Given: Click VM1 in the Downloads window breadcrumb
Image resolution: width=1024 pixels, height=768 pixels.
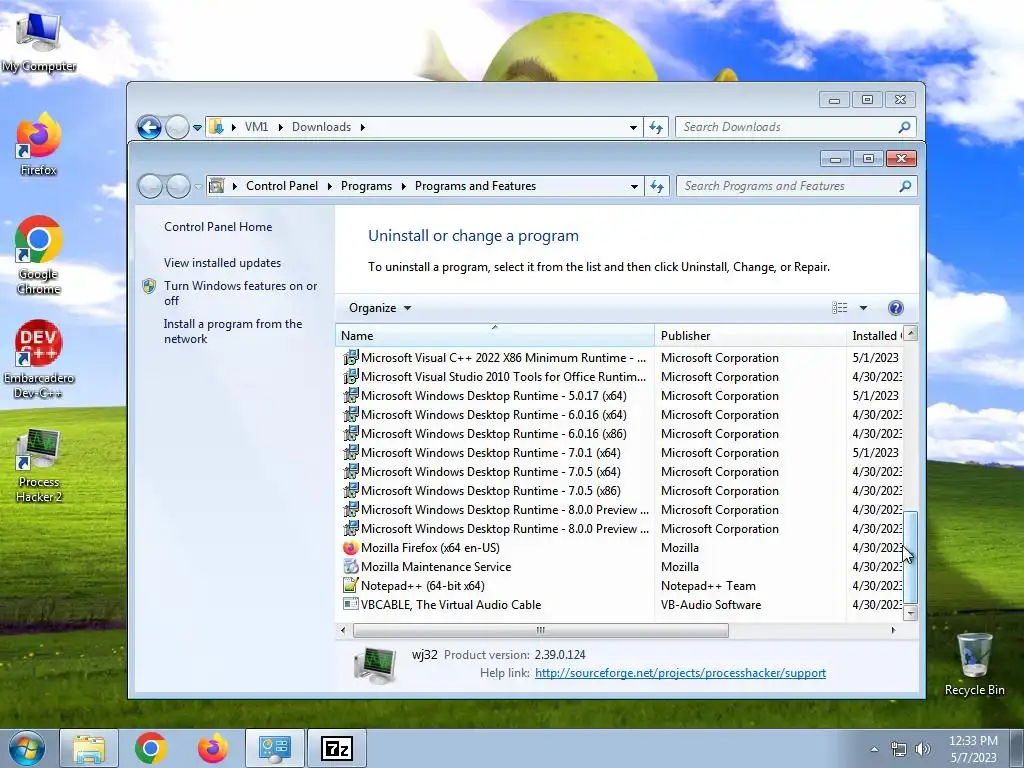Looking at the screenshot, I should pyautogui.click(x=256, y=127).
